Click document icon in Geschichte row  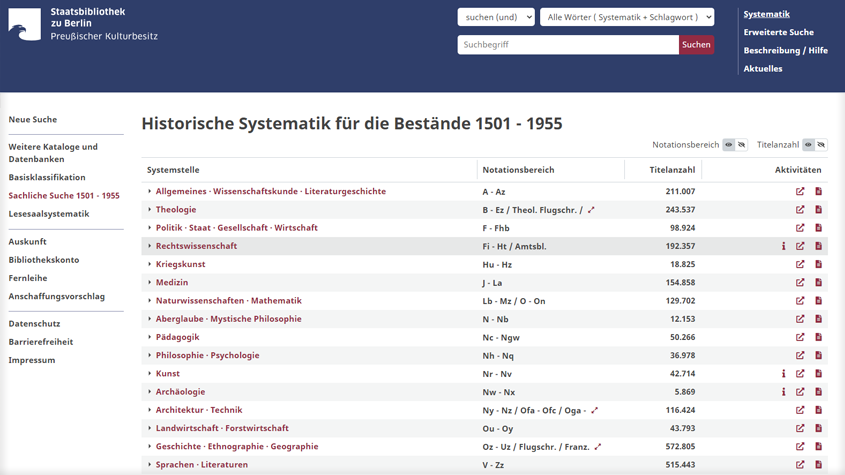pos(819,446)
